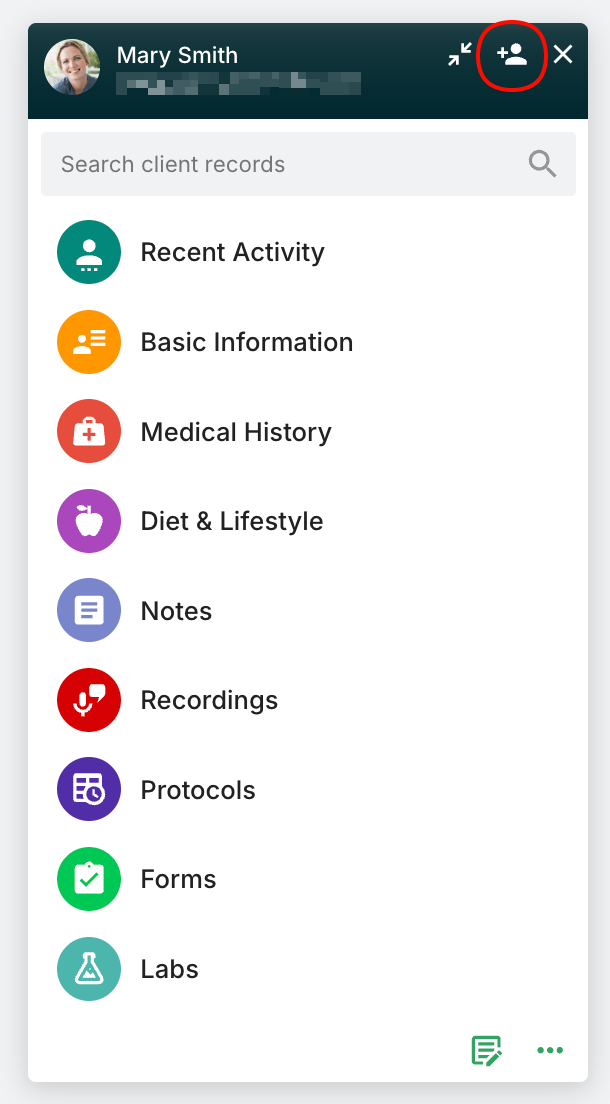
Task: Click the red Medical History icon
Action: click(x=89, y=432)
